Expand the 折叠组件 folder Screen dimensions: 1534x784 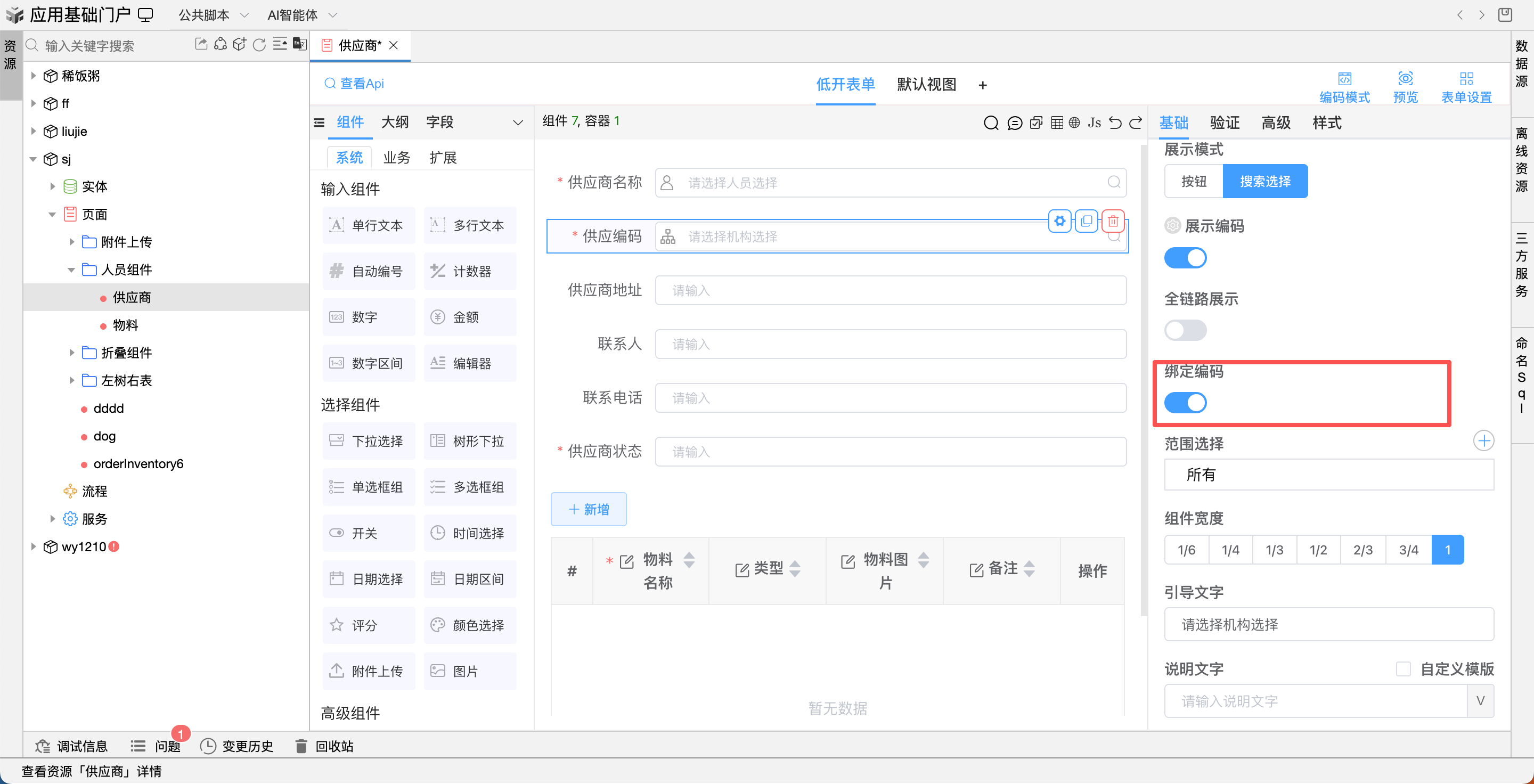tap(71, 353)
